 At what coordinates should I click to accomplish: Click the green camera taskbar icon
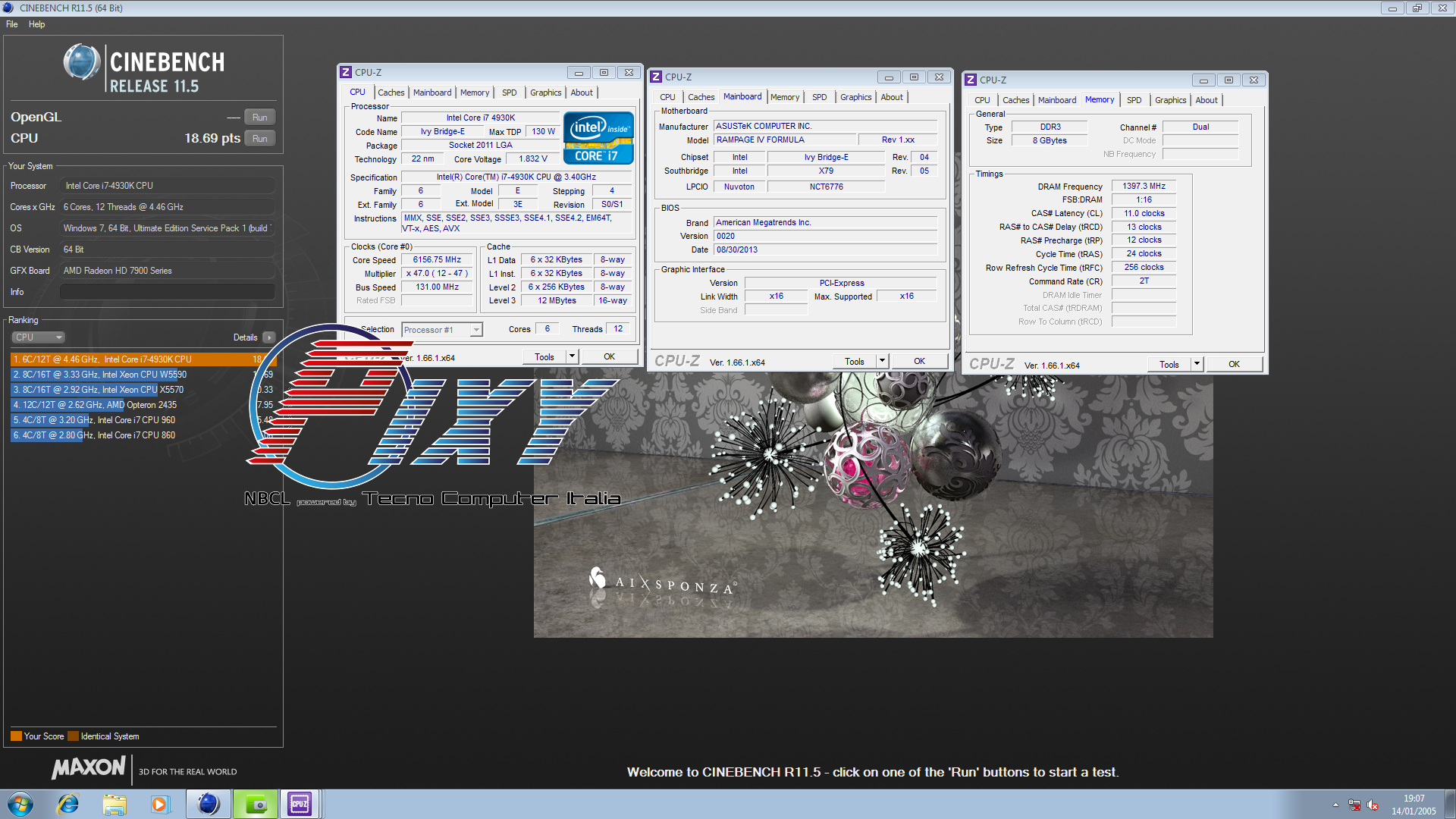coord(256,804)
